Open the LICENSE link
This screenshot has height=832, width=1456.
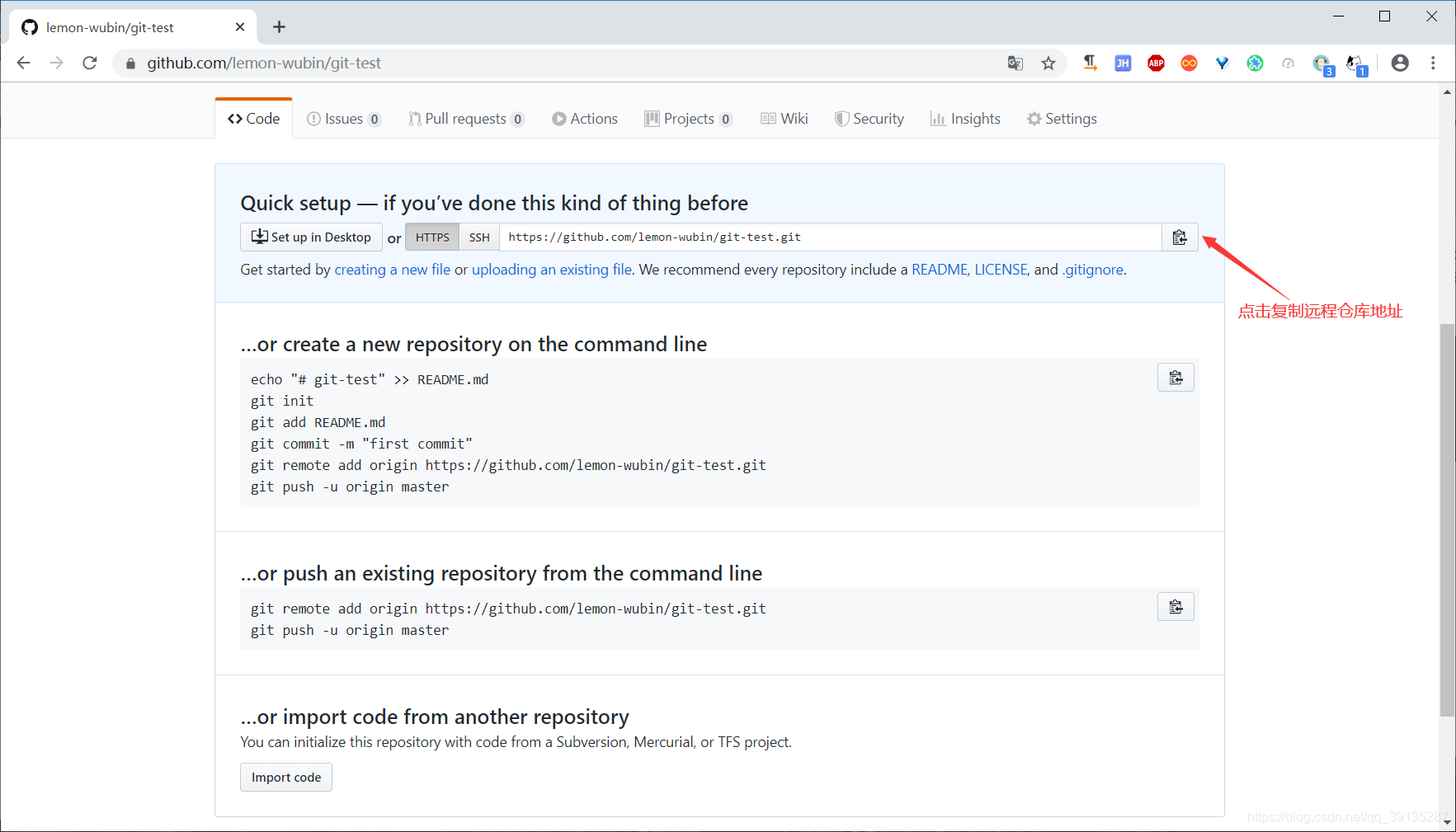(1001, 270)
